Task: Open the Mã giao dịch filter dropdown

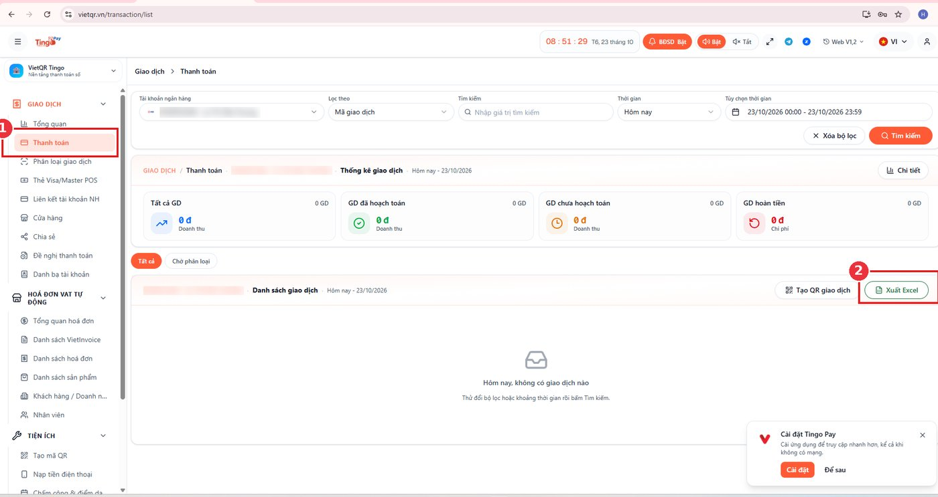Action: point(390,112)
